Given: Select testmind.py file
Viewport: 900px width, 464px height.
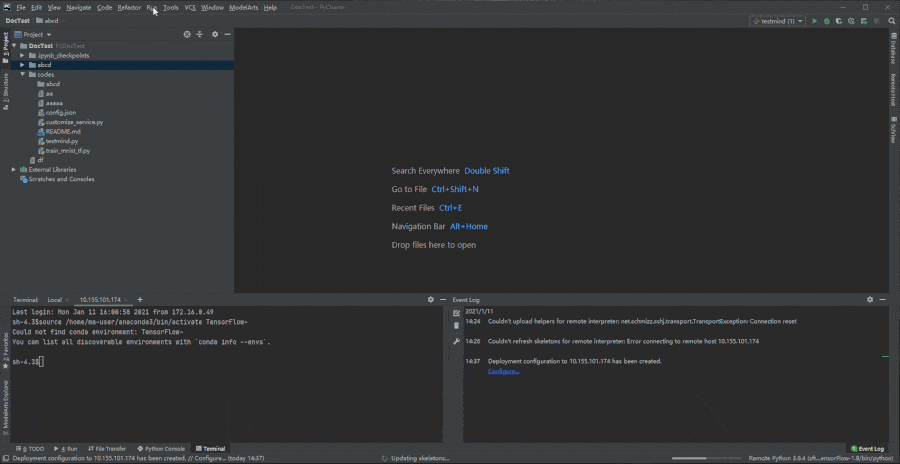Looking at the screenshot, I should point(58,141).
